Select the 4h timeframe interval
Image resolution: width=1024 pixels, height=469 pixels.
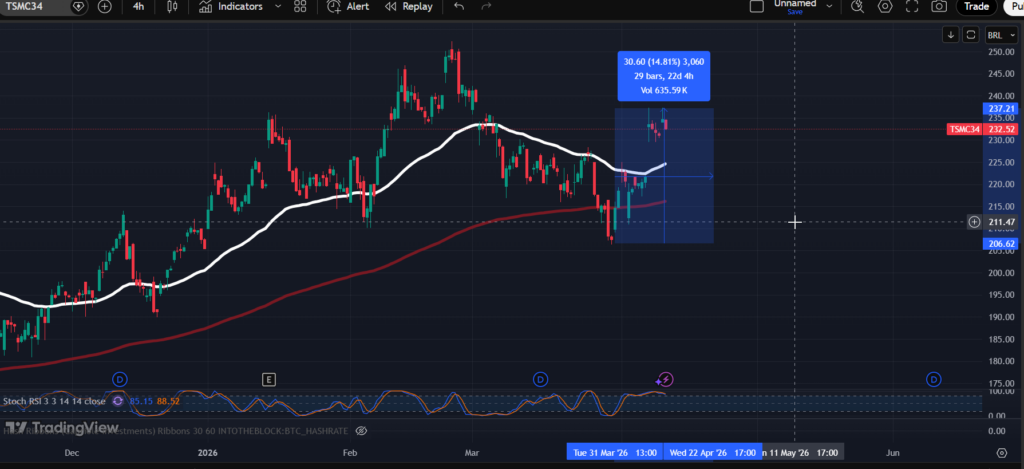click(139, 6)
